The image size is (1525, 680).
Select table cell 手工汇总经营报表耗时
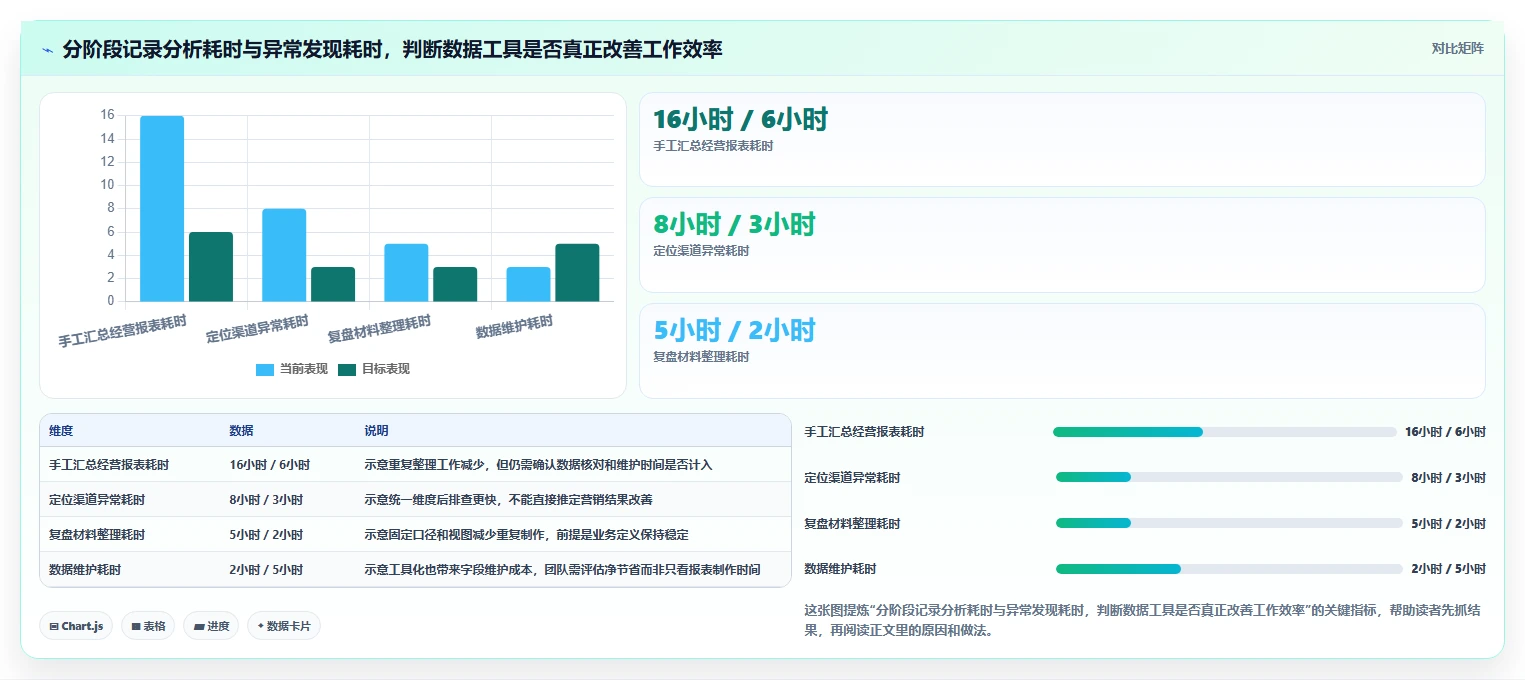tap(109, 465)
